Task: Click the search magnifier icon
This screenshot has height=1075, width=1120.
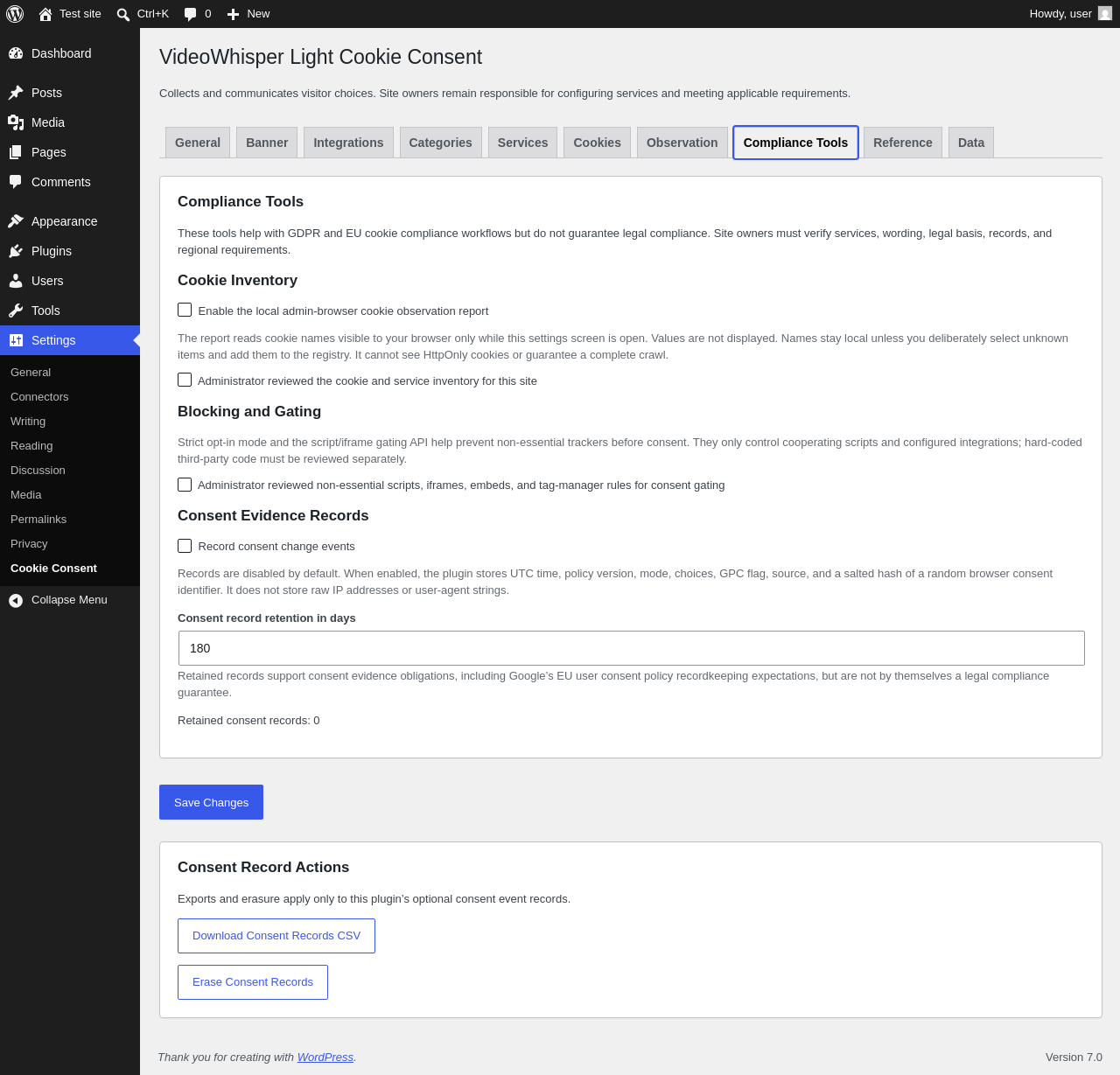Action: [x=123, y=14]
